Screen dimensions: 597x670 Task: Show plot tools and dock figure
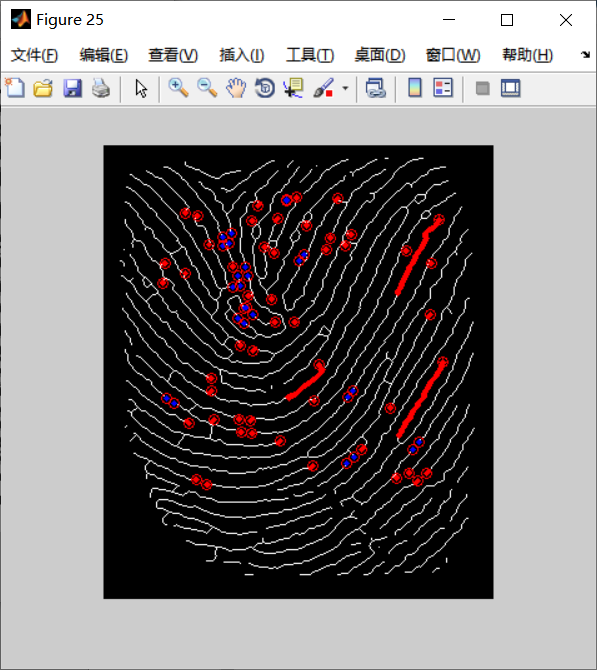511,88
